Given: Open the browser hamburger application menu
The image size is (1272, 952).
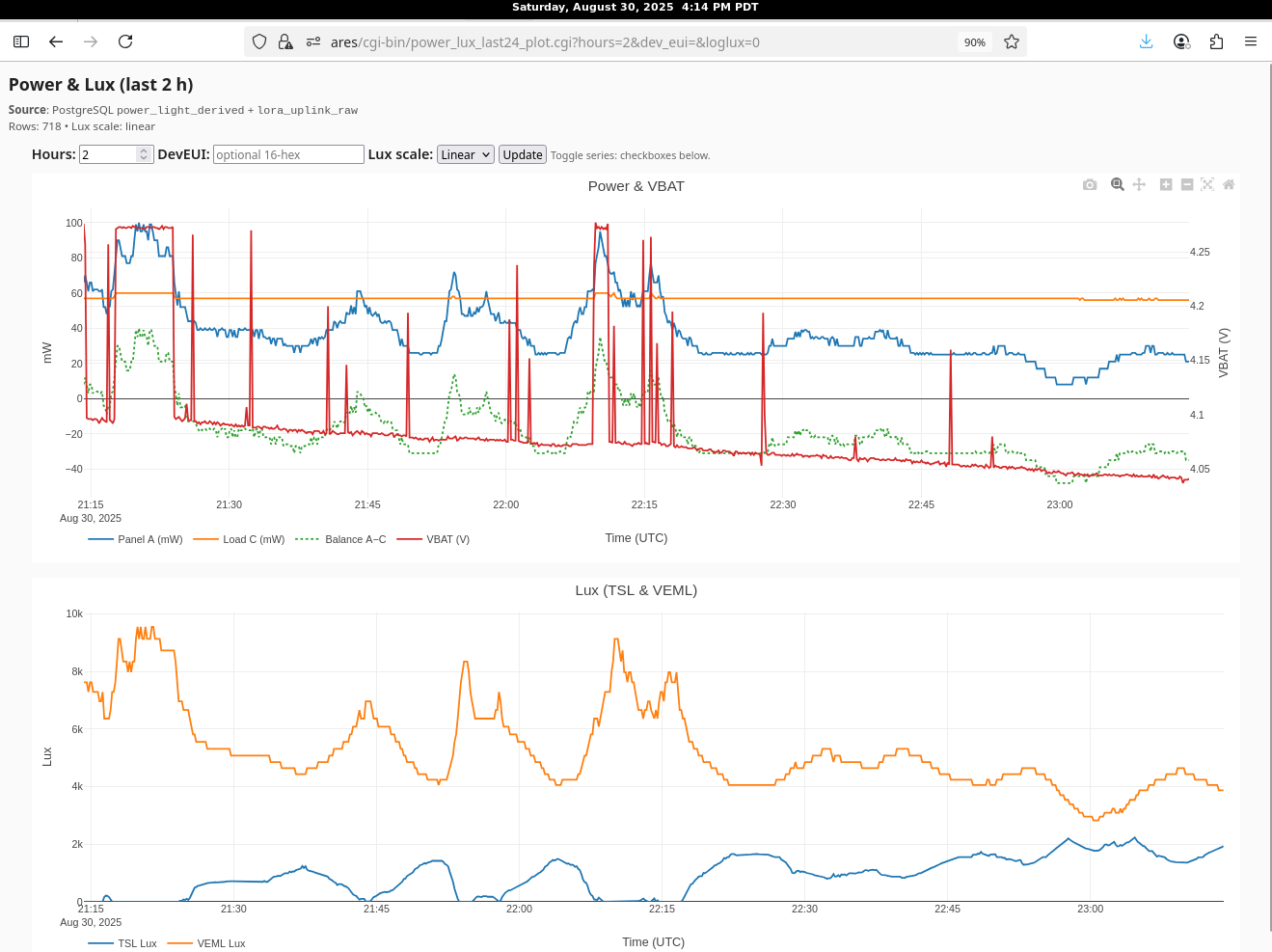Looking at the screenshot, I should 1251,41.
